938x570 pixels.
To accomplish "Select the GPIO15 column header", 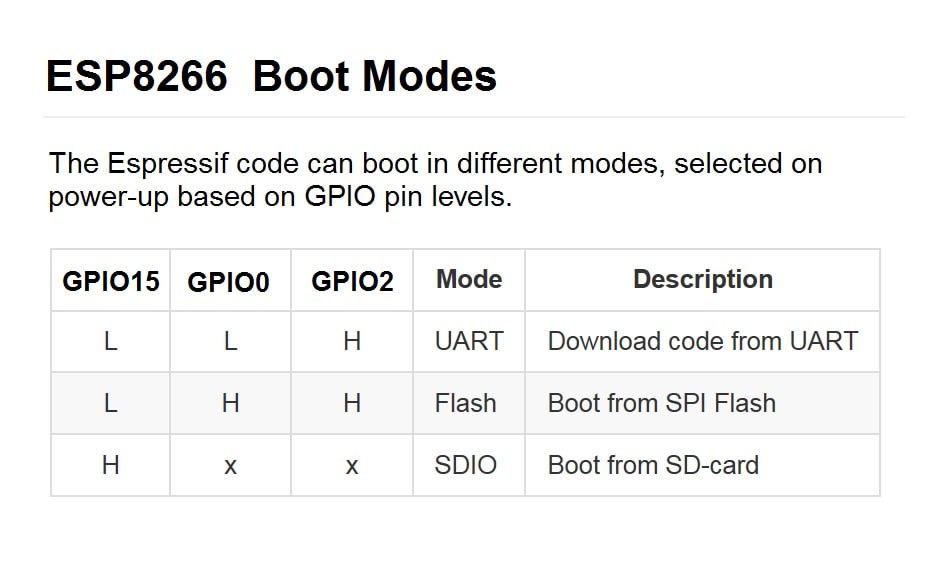I will click(x=111, y=281).
